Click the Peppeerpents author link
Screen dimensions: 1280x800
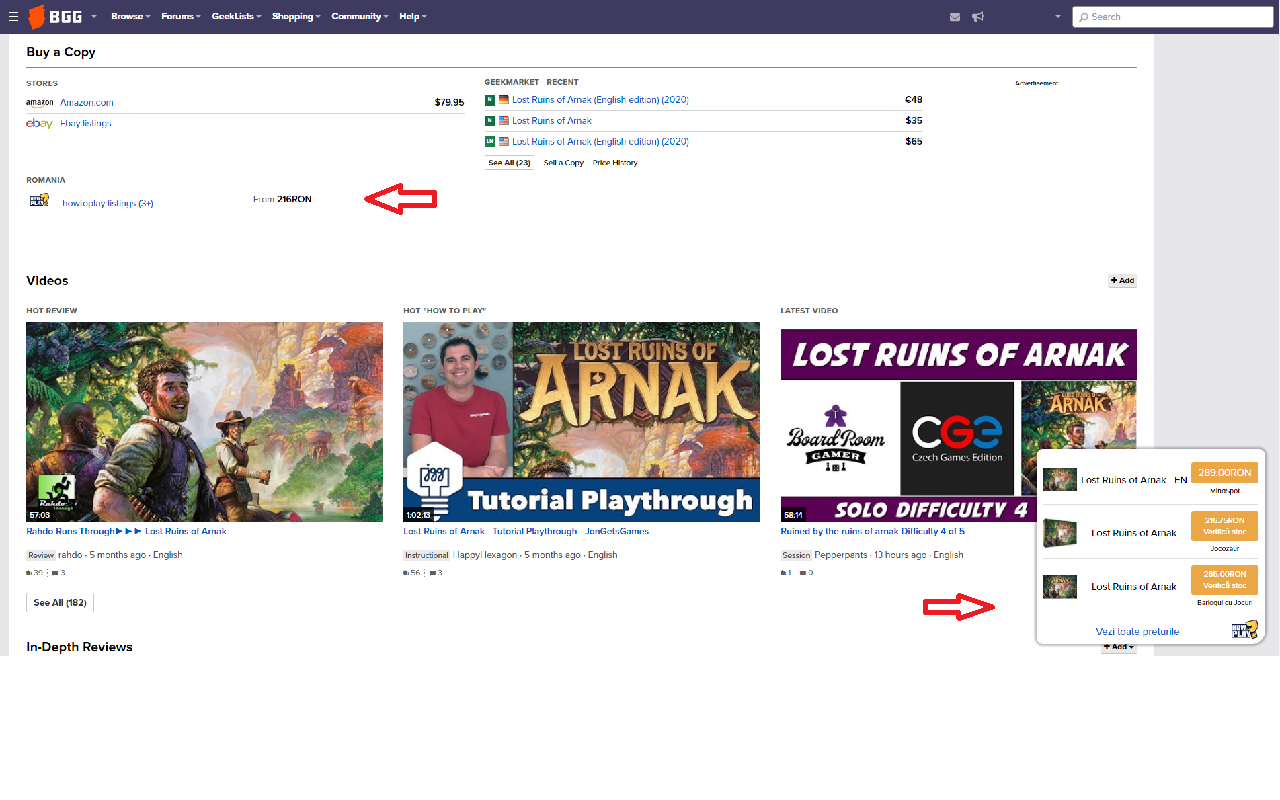pos(841,555)
